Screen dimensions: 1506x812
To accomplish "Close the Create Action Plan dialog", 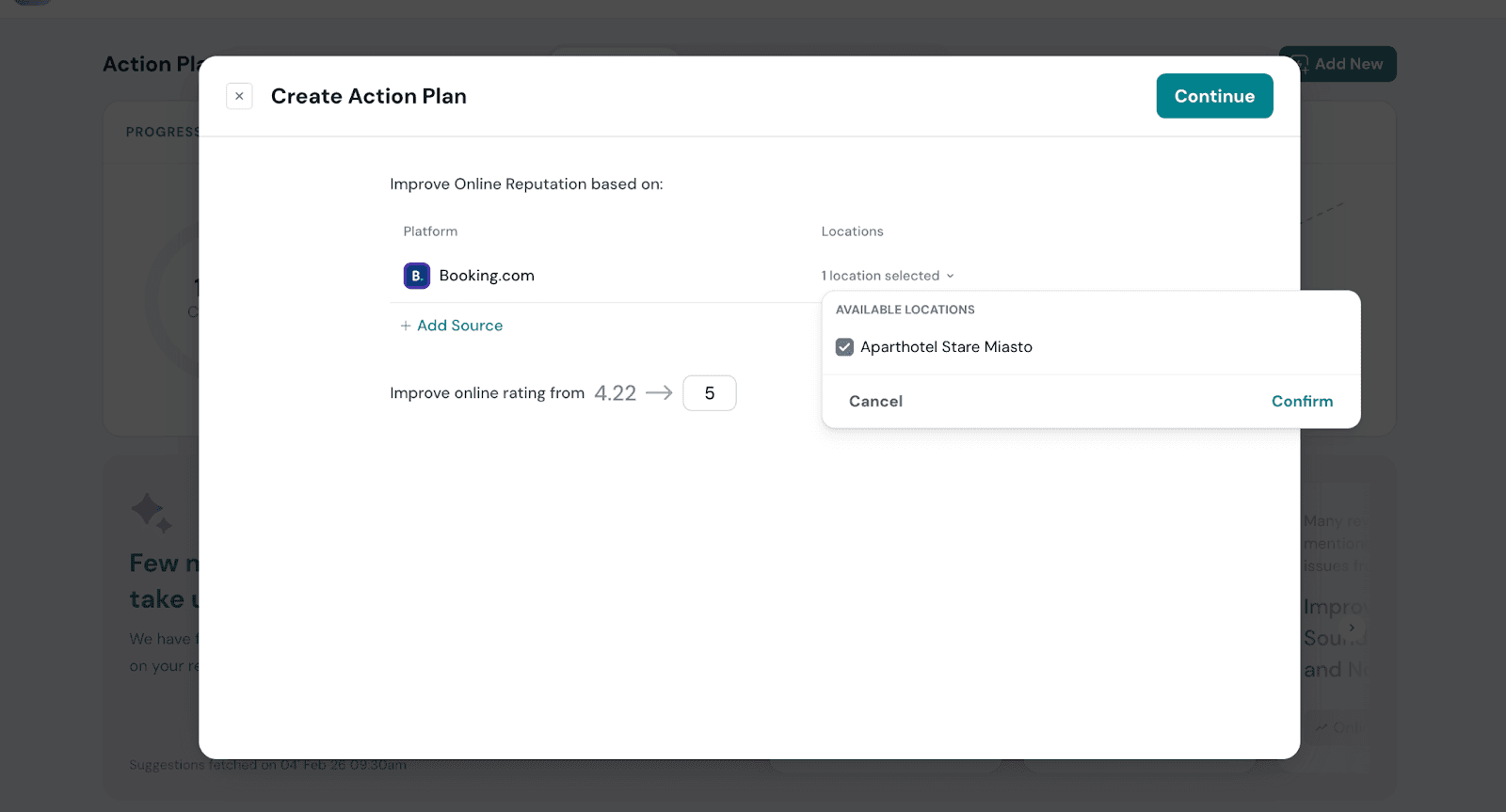I will point(239,96).
